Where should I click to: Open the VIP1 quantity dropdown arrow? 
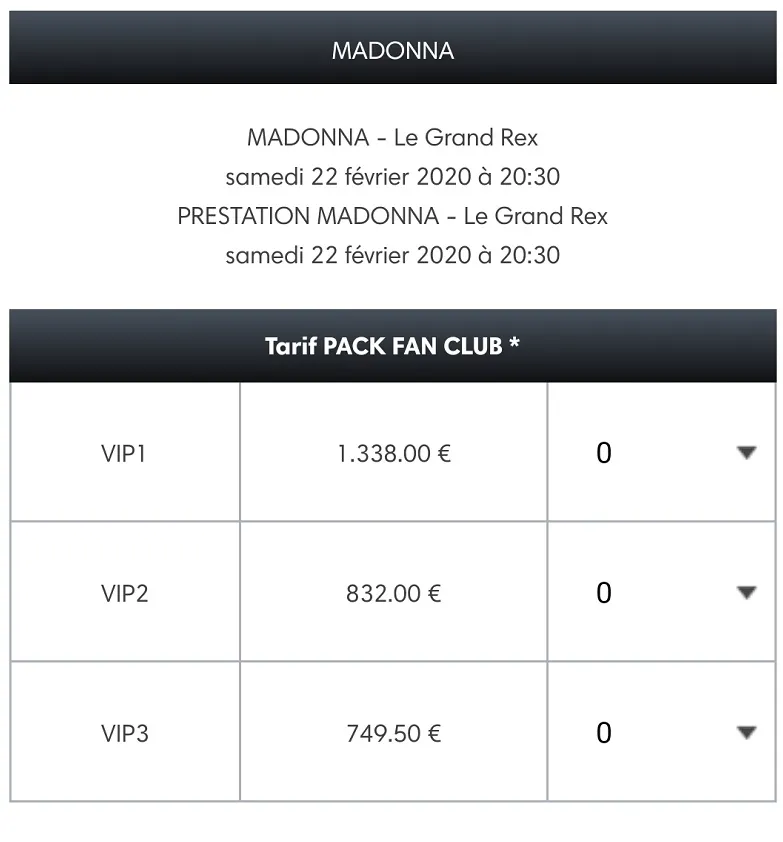(746, 453)
